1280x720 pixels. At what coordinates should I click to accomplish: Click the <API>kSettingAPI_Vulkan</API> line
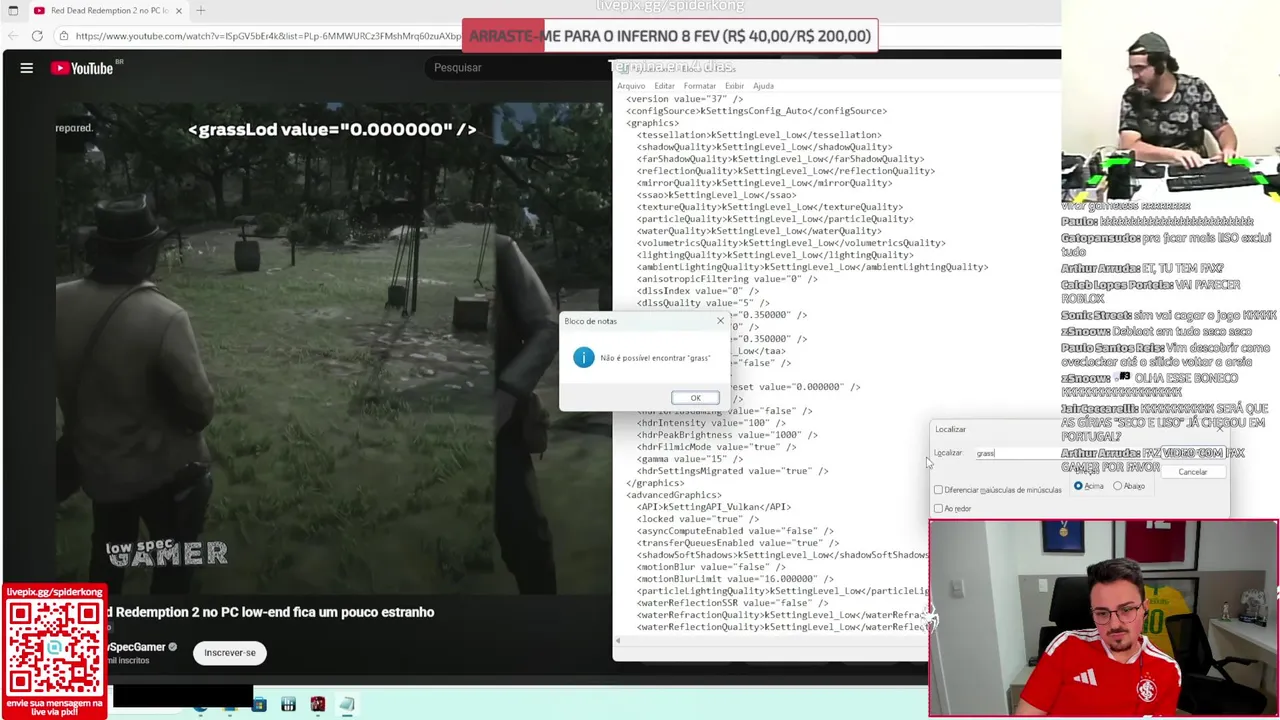click(x=714, y=507)
